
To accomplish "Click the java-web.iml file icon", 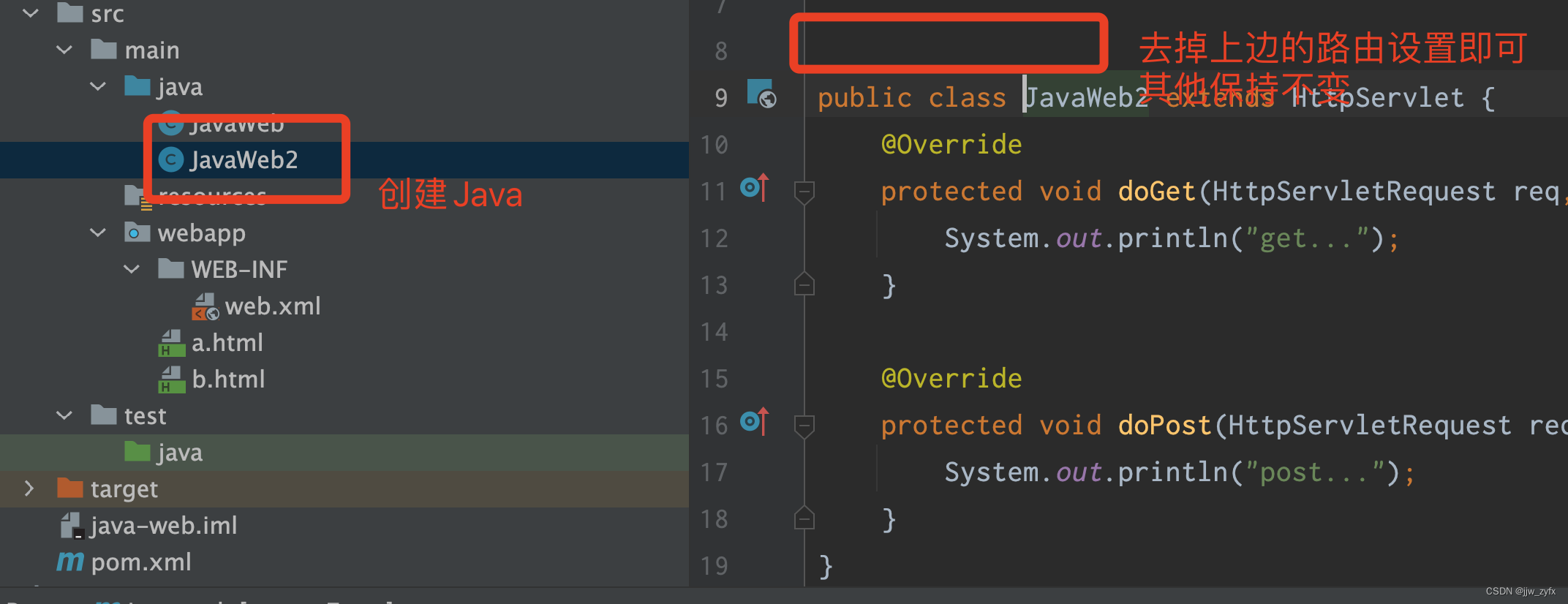I will pos(72,526).
